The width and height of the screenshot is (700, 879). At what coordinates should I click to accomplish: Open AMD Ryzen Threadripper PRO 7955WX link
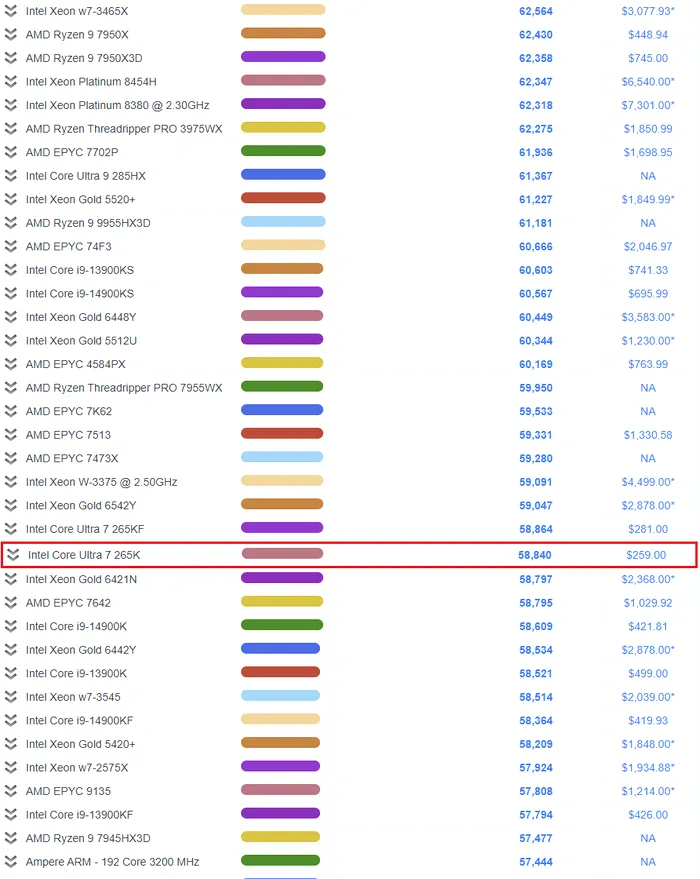coord(124,388)
